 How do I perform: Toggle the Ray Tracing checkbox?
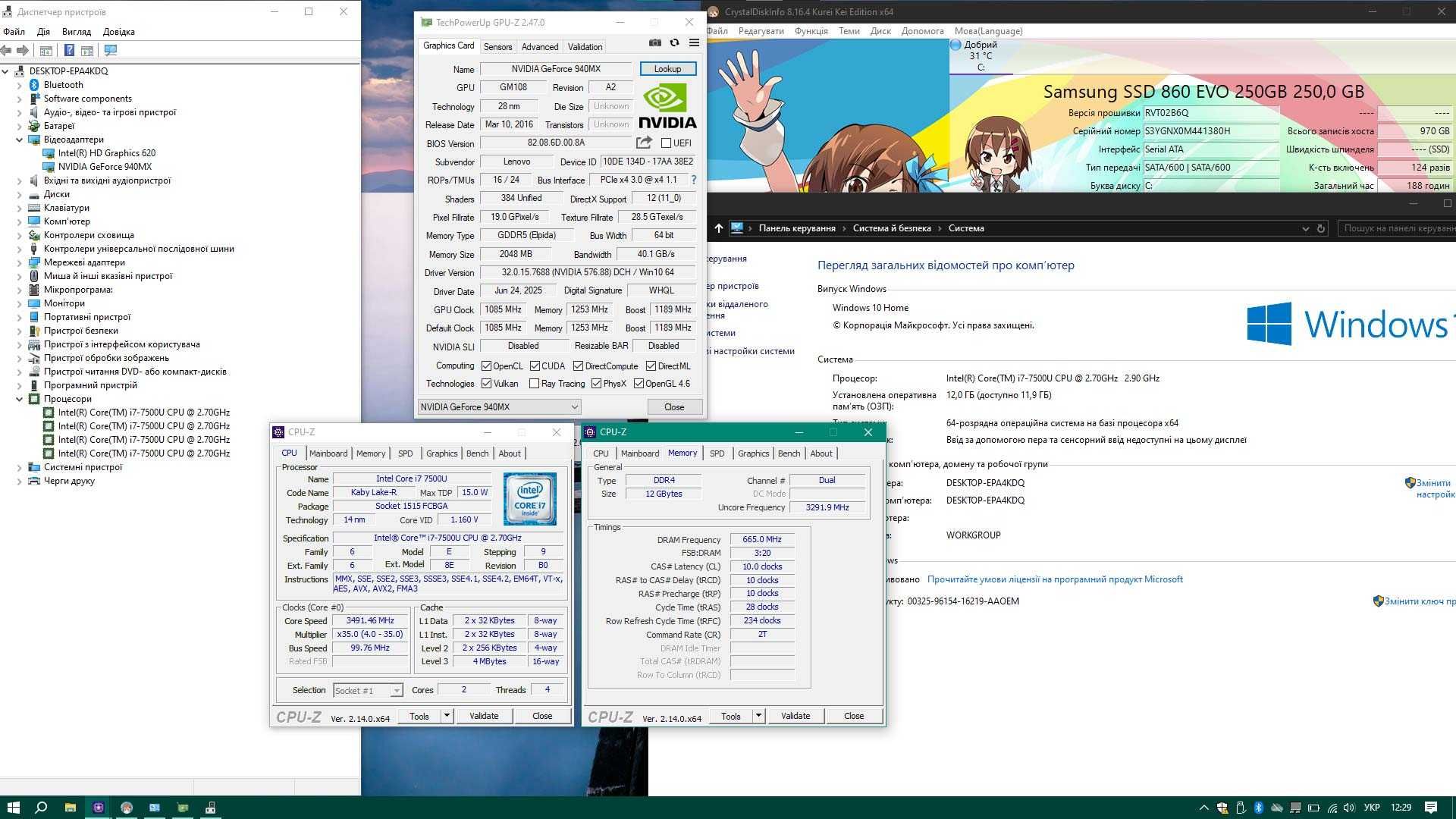click(534, 384)
